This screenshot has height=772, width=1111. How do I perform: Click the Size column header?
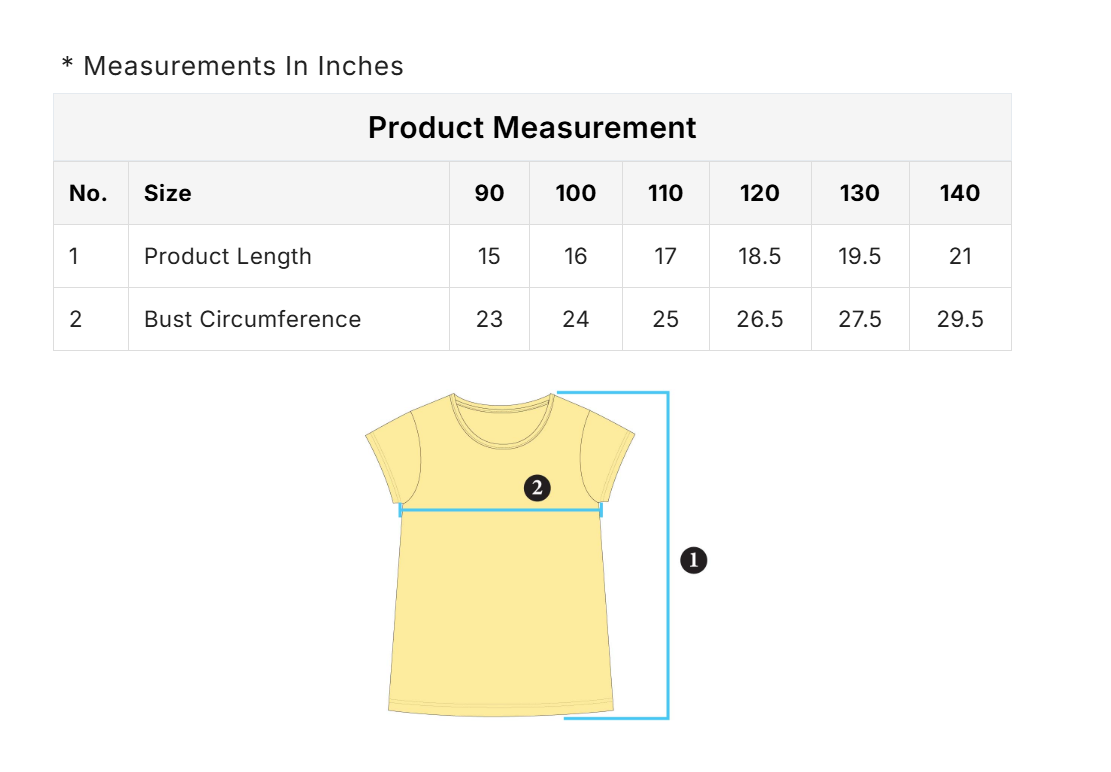[168, 193]
